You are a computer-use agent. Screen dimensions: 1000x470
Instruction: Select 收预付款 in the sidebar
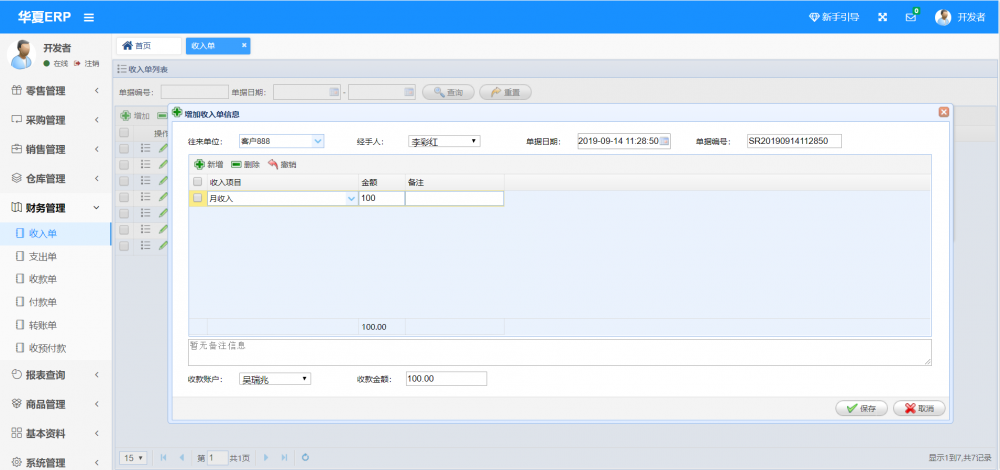click(55, 348)
